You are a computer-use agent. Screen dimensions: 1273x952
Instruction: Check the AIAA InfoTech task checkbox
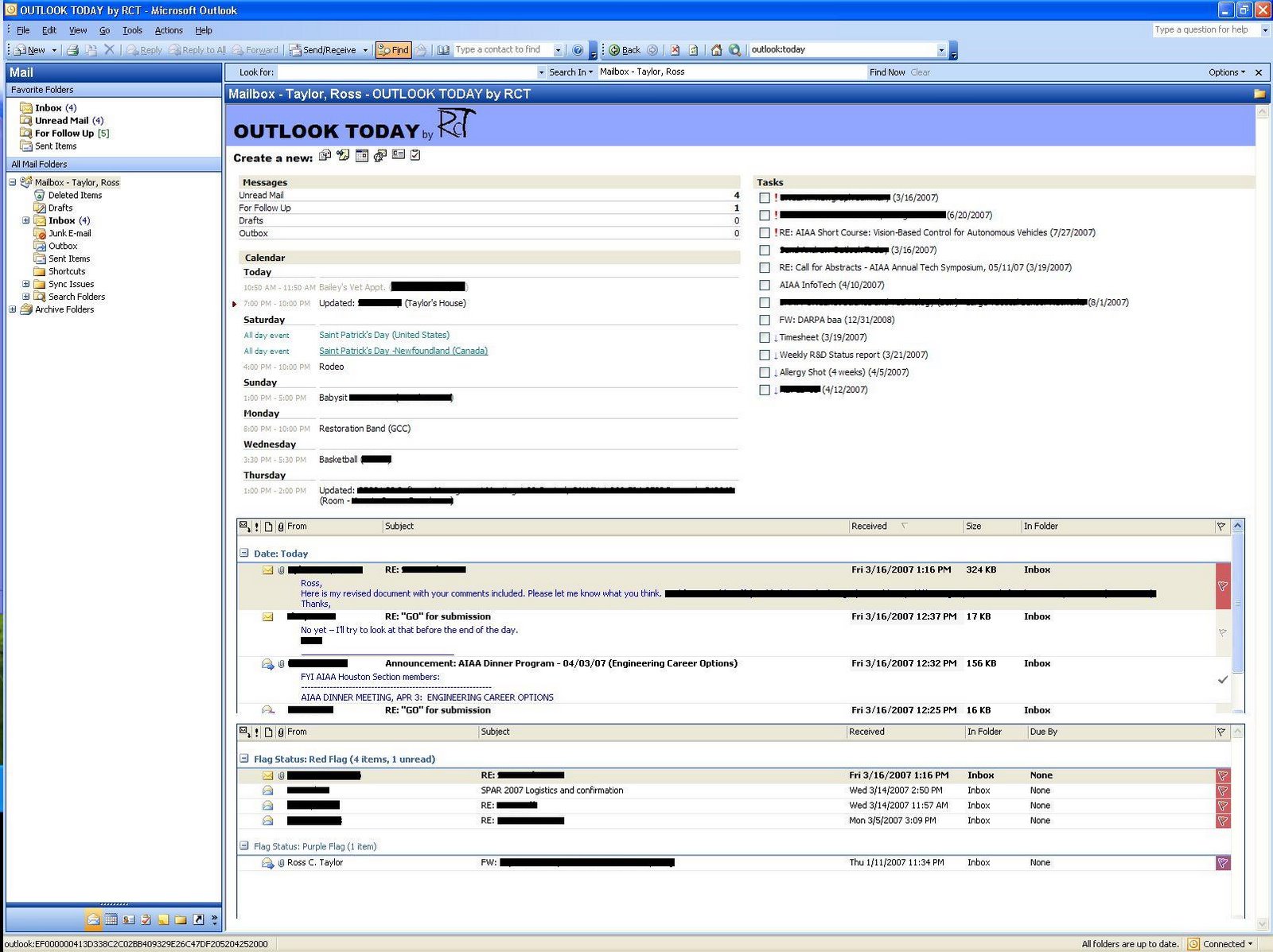click(x=765, y=286)
